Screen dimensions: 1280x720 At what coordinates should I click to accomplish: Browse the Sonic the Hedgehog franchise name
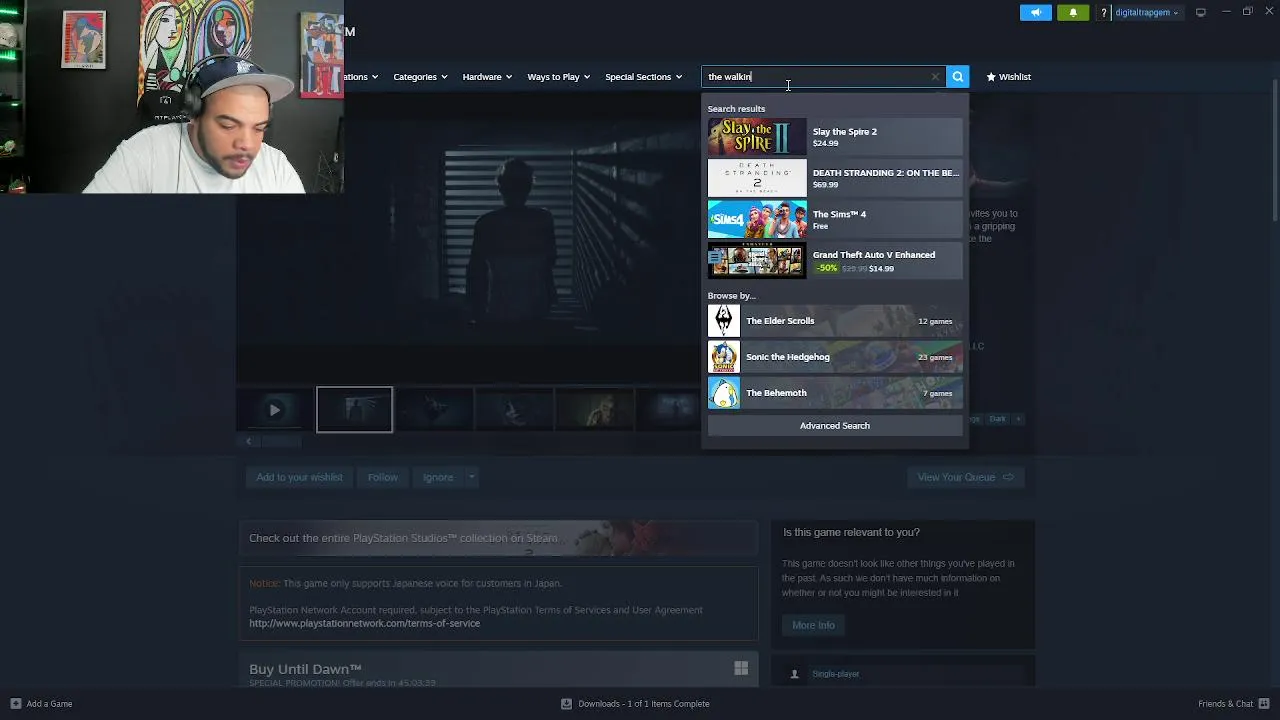coord(787,357)
